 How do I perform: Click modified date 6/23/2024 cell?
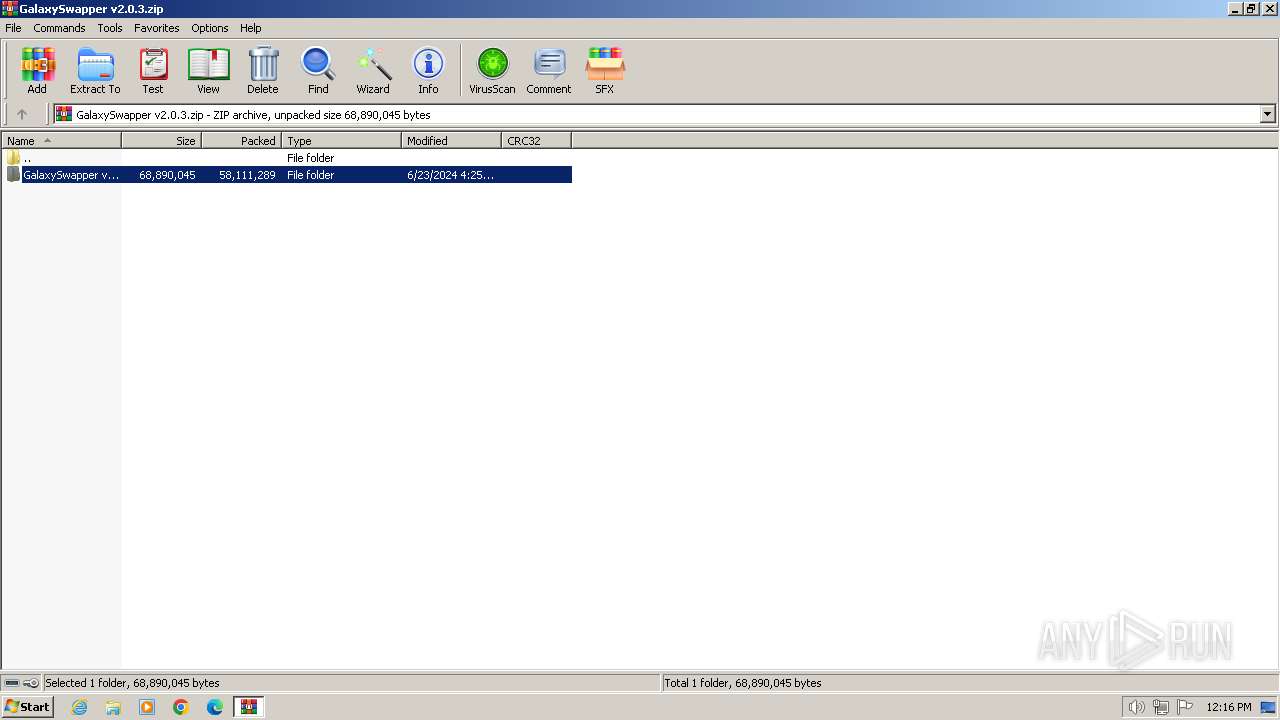[x=450, y=175]
